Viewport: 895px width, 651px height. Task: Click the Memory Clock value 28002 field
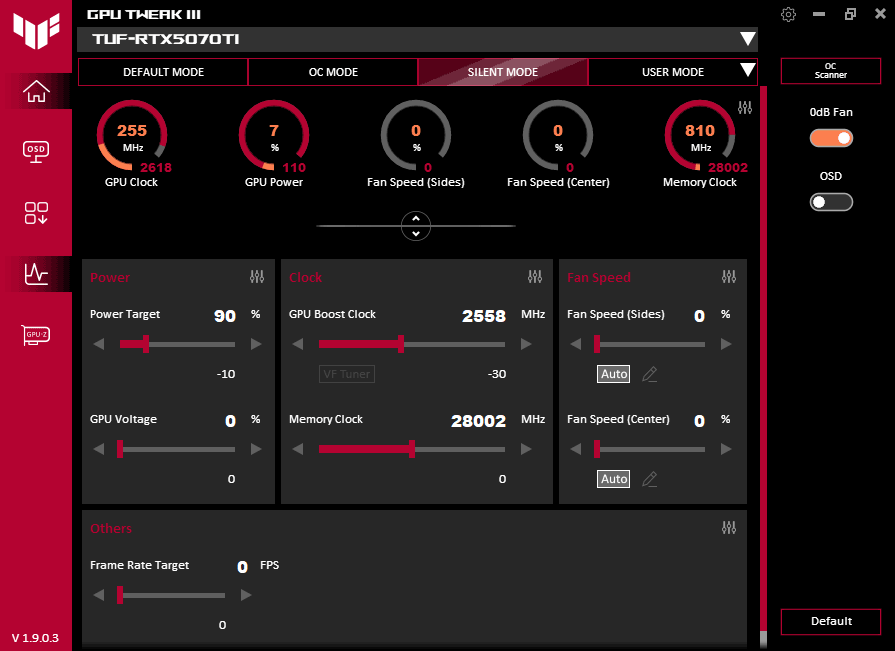click(x=478, y=420)
